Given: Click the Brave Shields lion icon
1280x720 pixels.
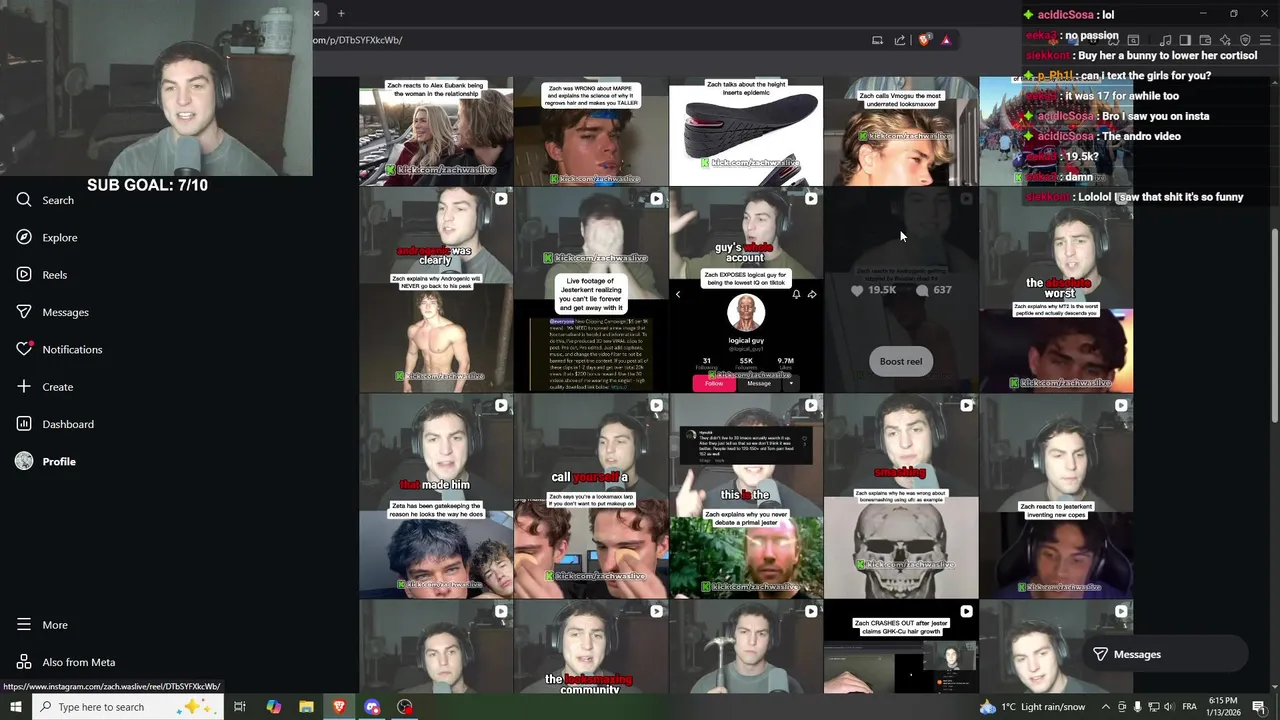Looking at the screenshot, I should click(924, 40).
